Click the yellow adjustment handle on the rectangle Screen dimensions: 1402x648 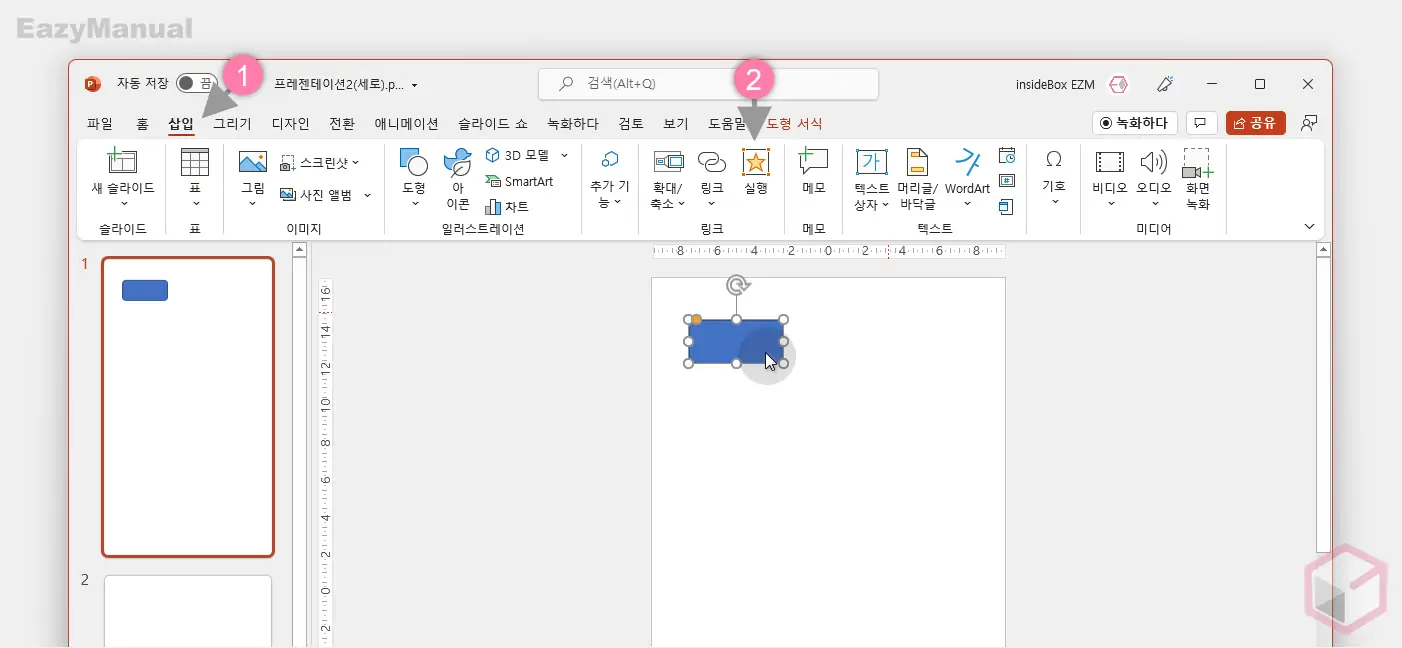(696, 320)
